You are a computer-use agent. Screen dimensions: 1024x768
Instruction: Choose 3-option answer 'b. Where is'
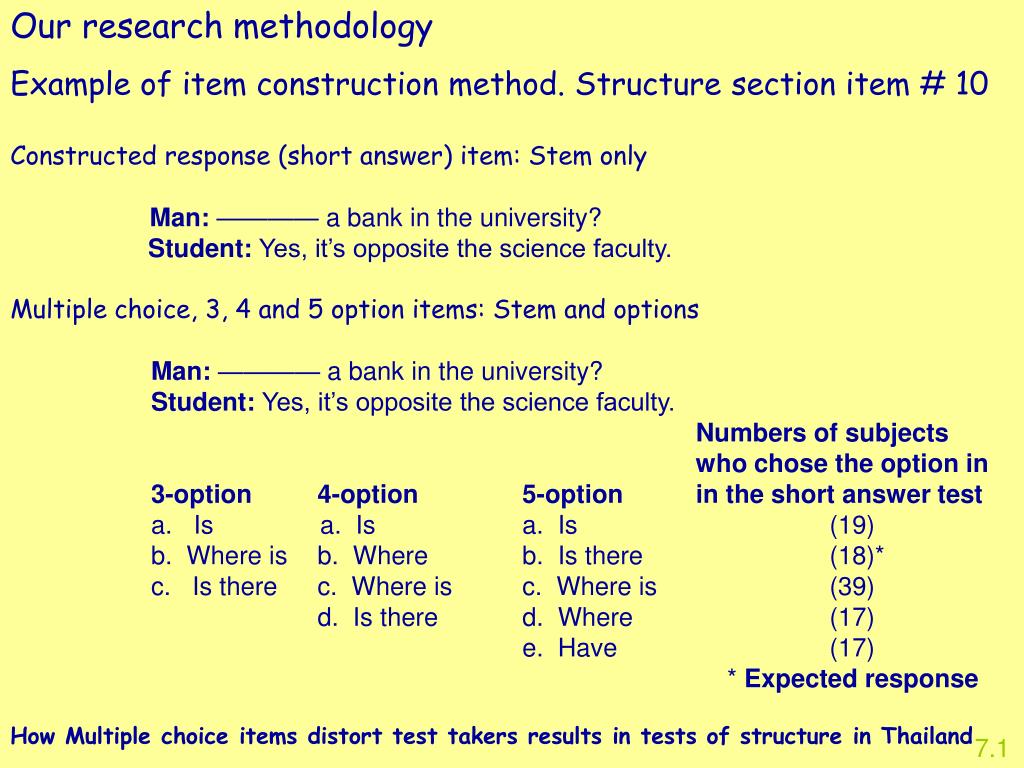[x=219, y=556]
